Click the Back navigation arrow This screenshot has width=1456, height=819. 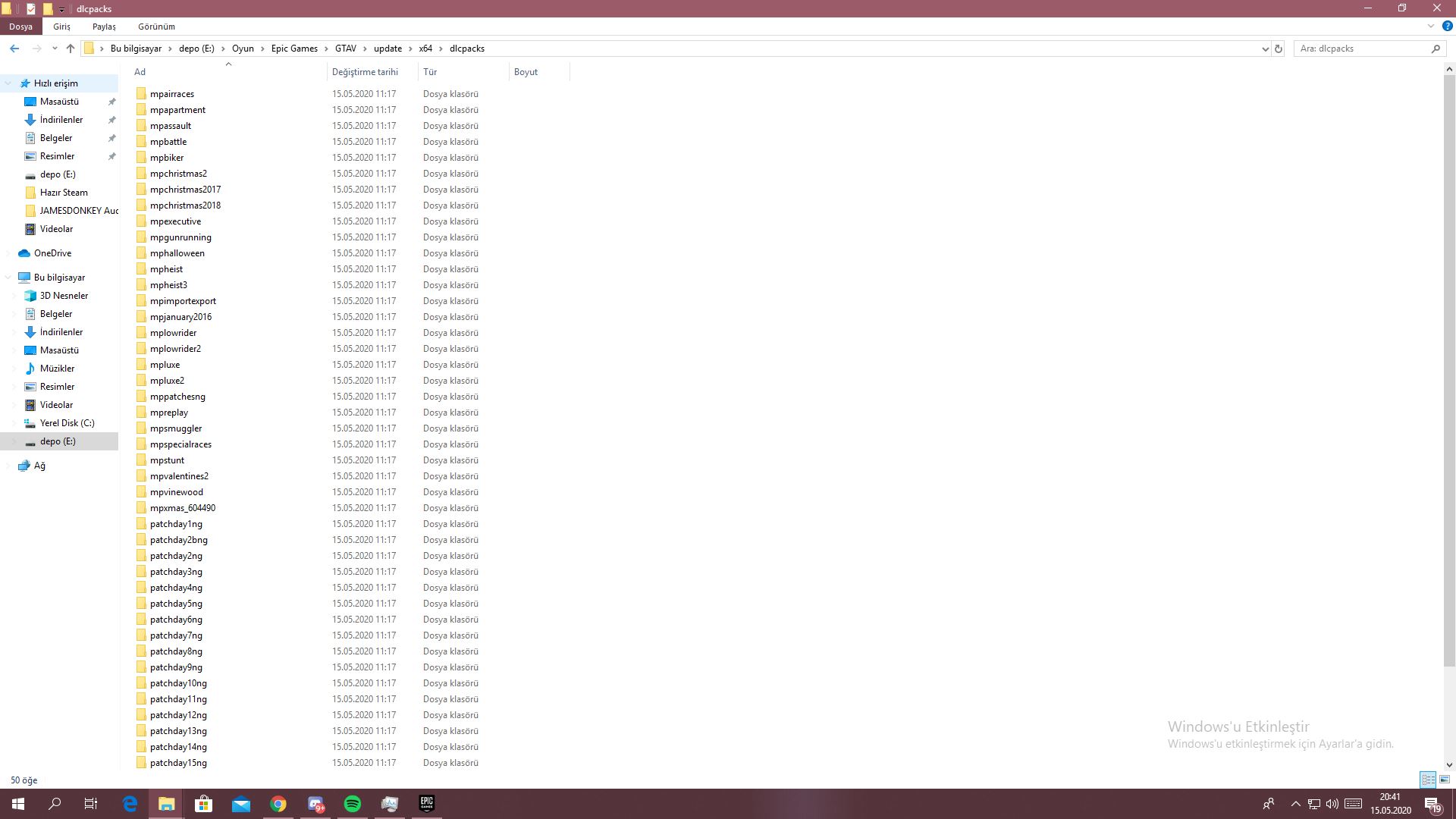14,49
